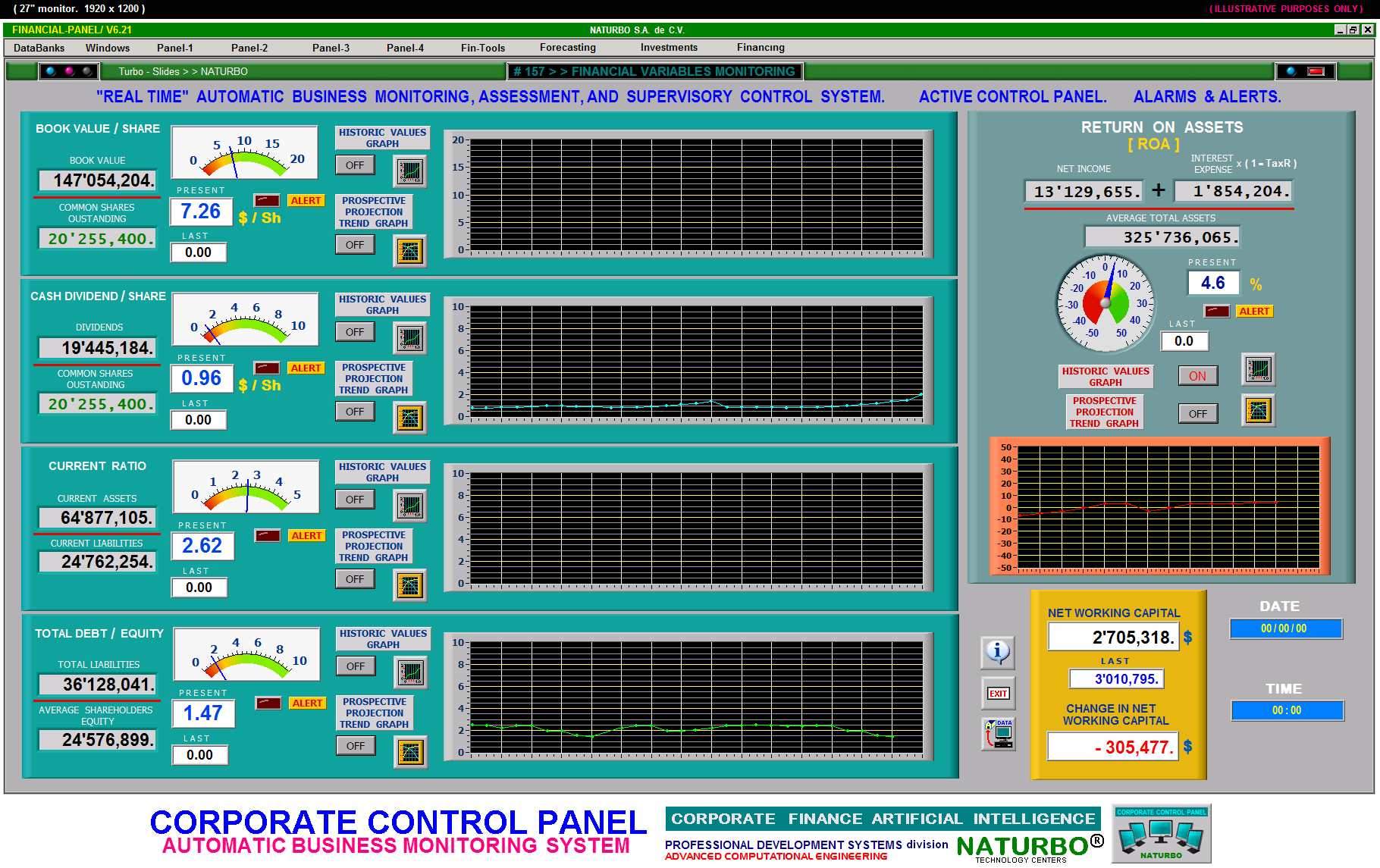The height and width of the screenshot is (868, 1380).
Task: Click ROA Net Income value field
Action: (x=1084, y=191)
